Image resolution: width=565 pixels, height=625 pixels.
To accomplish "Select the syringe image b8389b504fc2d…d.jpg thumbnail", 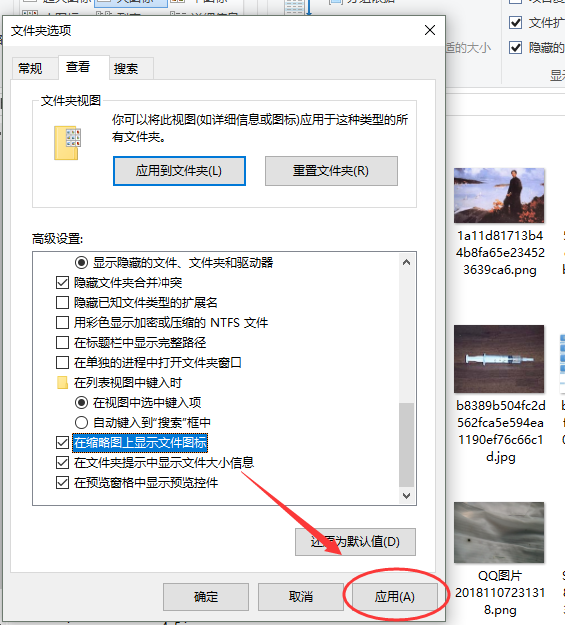I will pos(499,359).
